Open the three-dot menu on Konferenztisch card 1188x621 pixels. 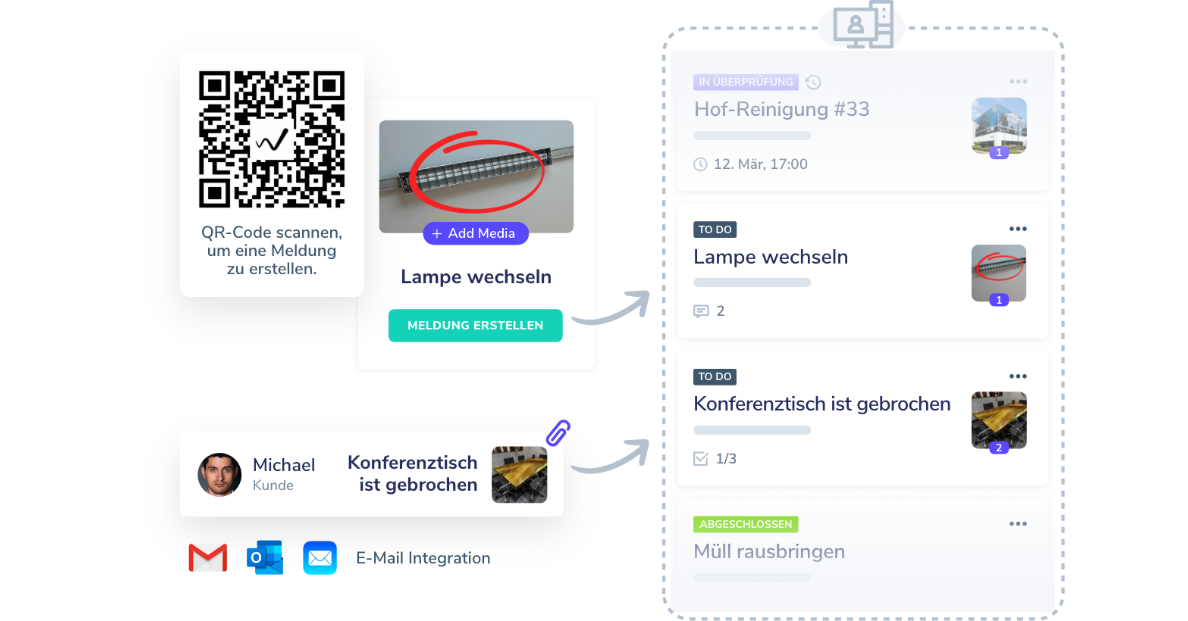tap(1018, 376)
